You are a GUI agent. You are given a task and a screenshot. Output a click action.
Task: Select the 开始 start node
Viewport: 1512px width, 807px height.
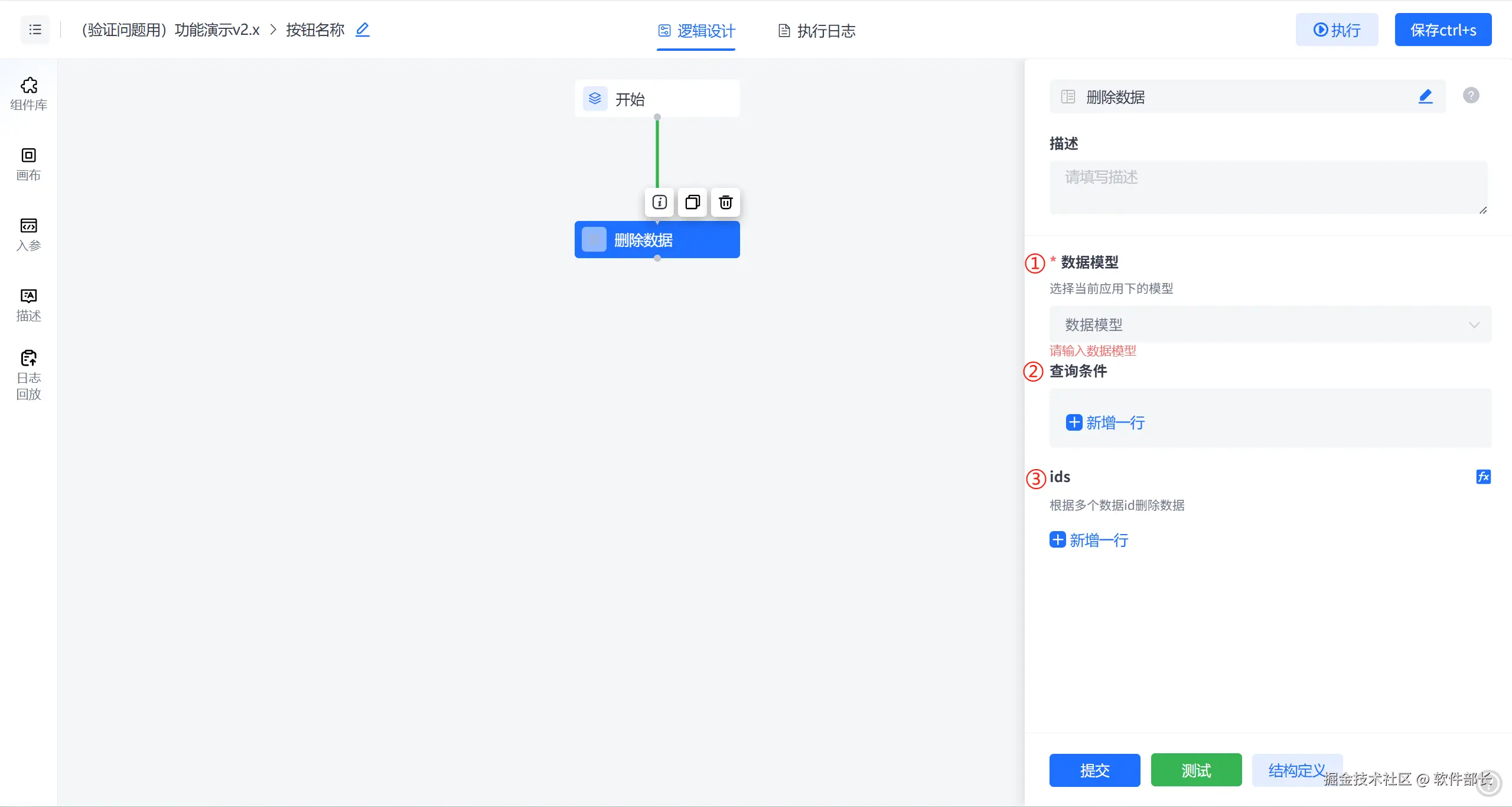[657, 99]
